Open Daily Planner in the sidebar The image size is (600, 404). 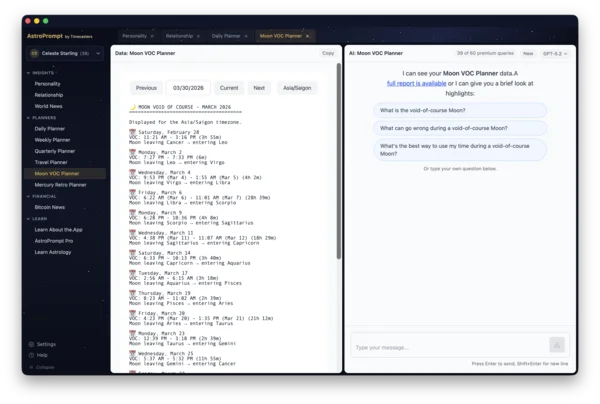pos(50,129)
